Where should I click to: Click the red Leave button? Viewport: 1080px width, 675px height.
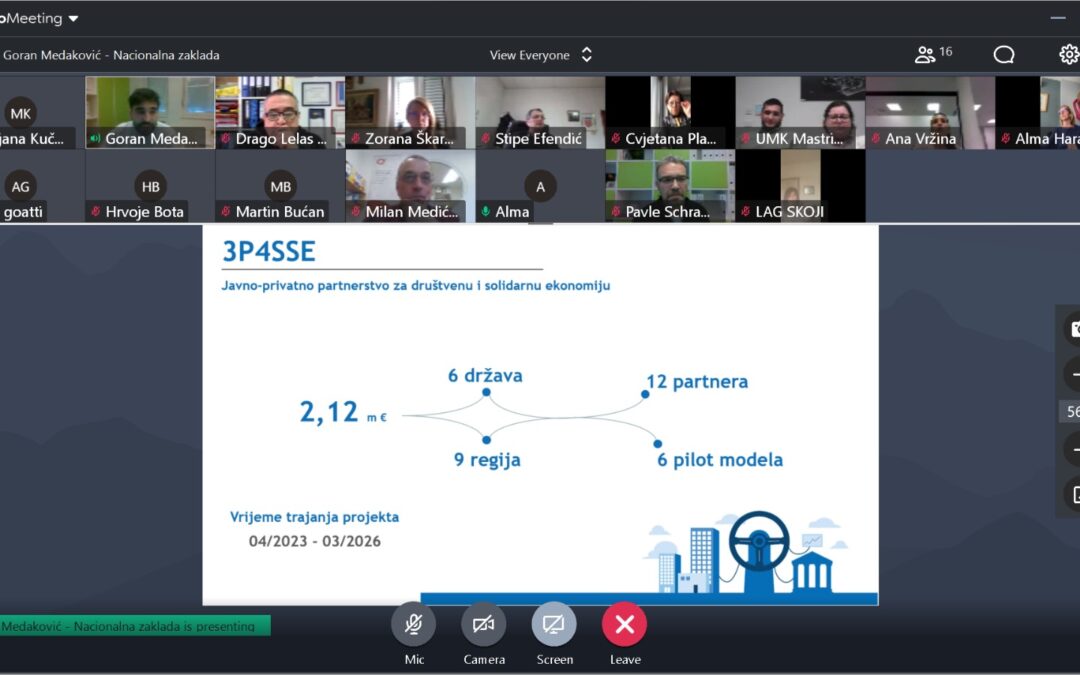pos(625,624)
